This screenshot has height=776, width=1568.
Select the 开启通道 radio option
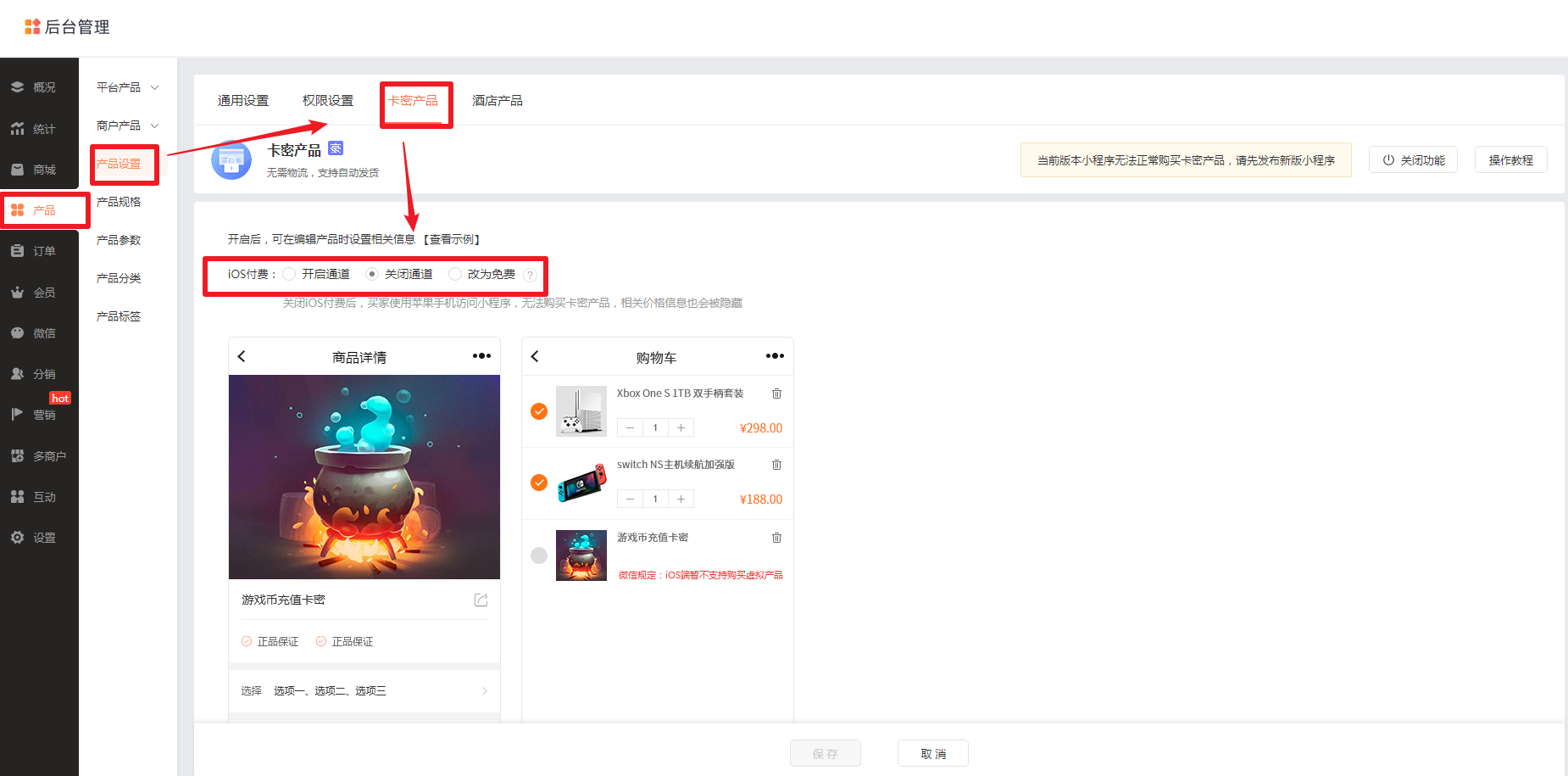point(290,274)
